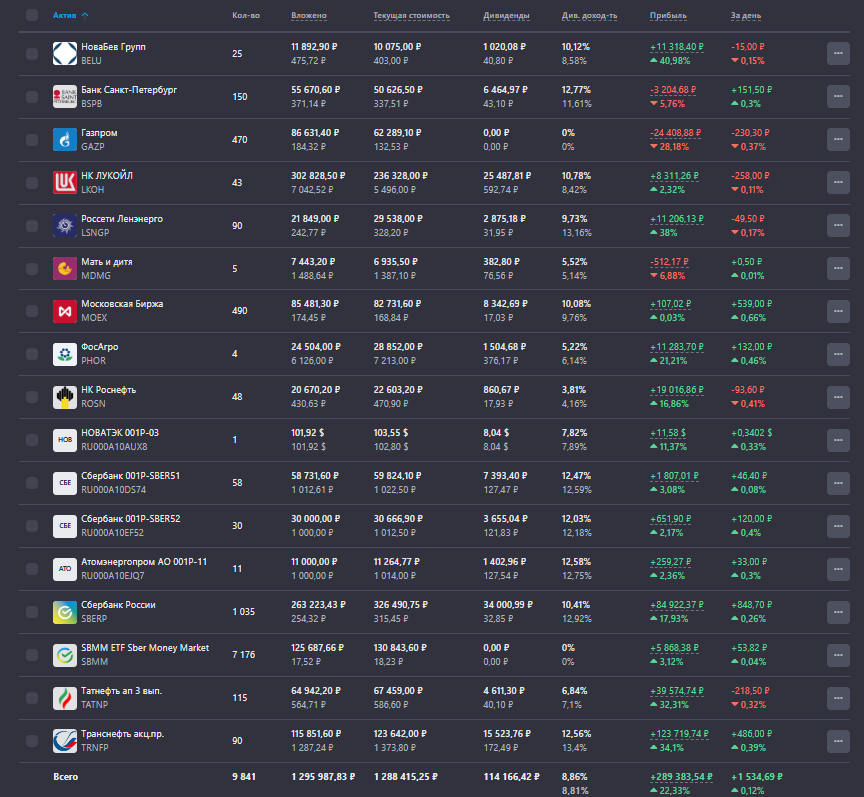Select the НК ЛУКОЙЛ asset name
The height and width of the screenshot is (797, 864).
click(x=107, y=176)
